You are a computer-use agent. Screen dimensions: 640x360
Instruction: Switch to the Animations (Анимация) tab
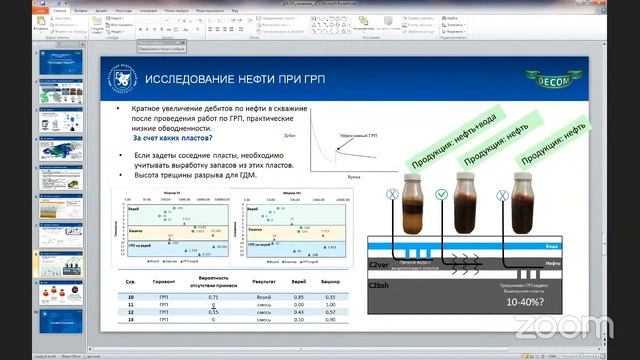148,11
